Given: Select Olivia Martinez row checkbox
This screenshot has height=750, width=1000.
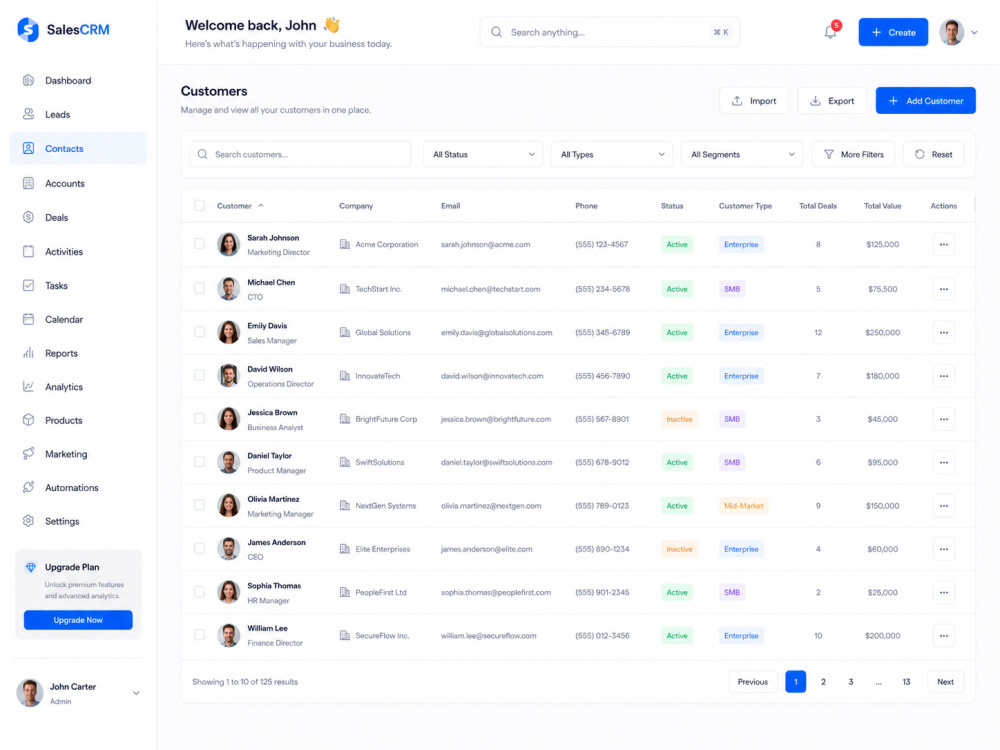Looking at the screenshot, I should [x=200, y=505].
